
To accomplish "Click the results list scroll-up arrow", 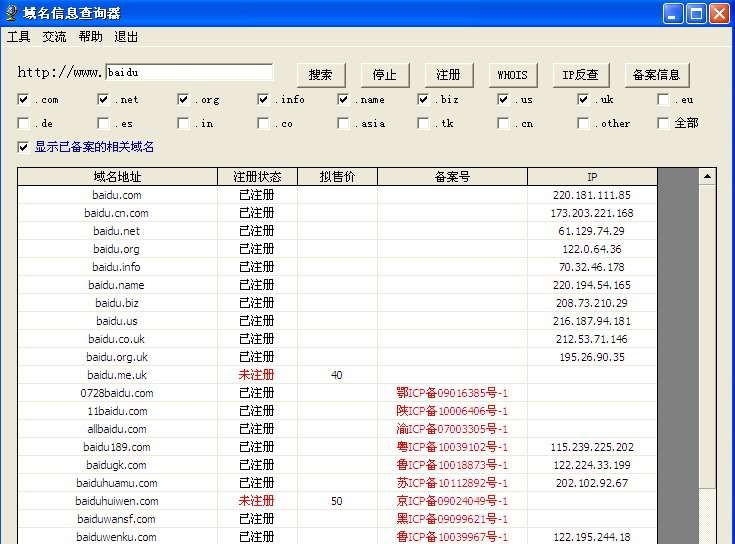I will tap(707, 177).
